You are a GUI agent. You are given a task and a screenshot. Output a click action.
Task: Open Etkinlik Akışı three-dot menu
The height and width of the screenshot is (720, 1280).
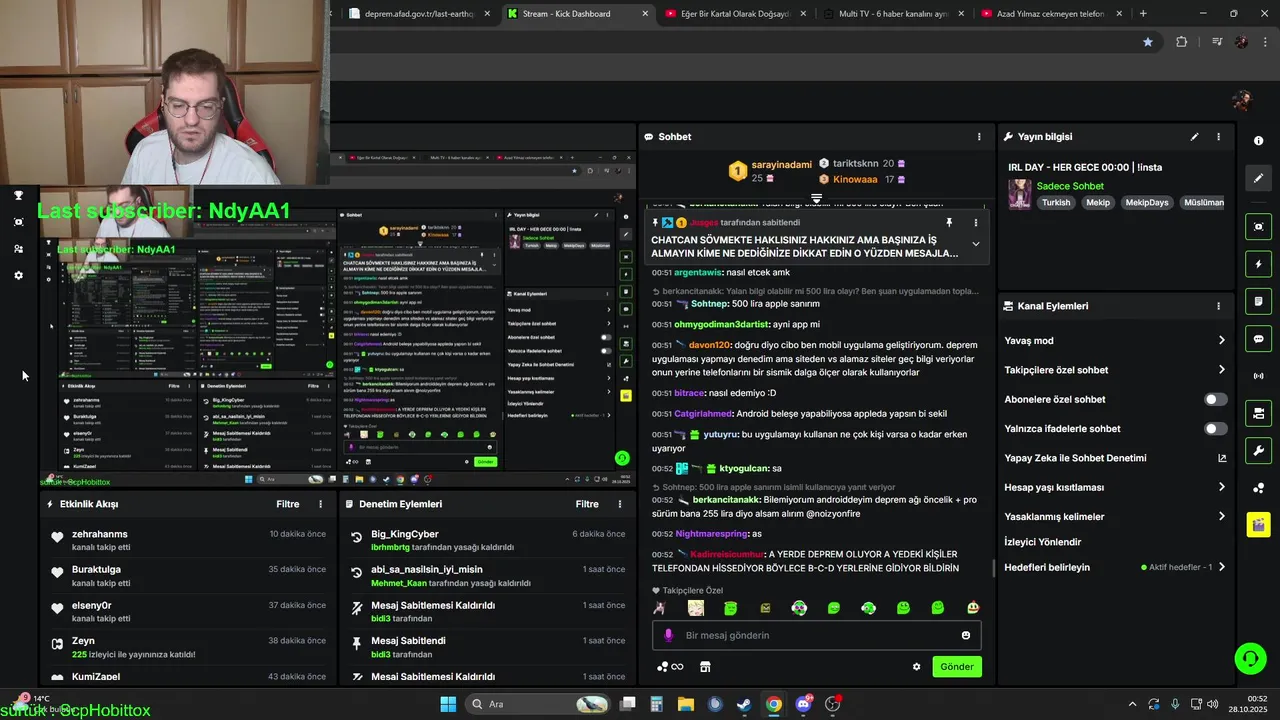click(x=320, y=504)
